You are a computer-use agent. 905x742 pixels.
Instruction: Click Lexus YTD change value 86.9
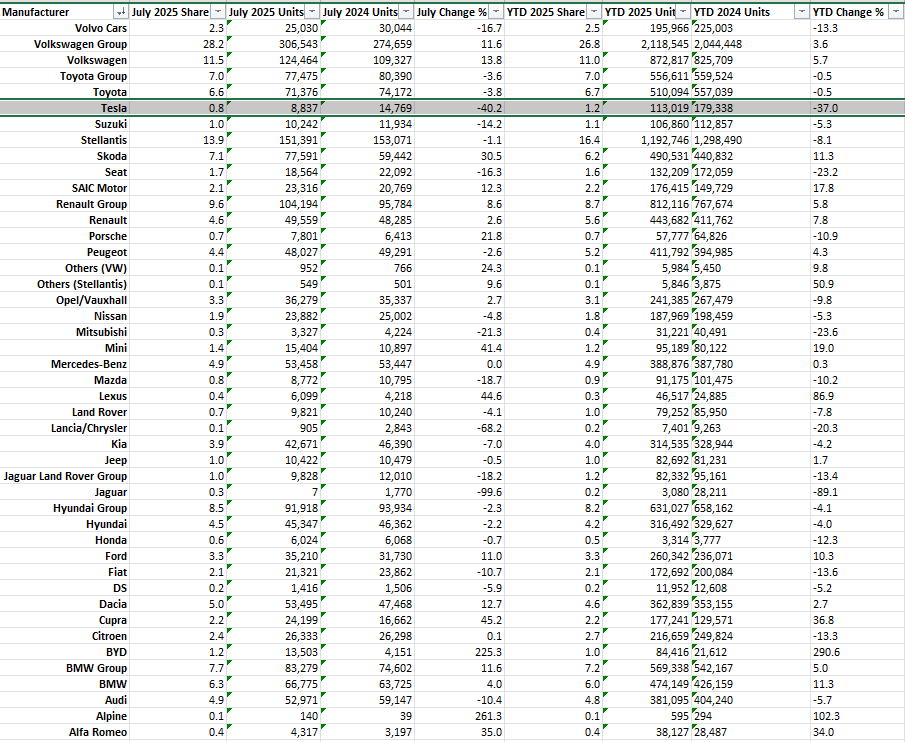click(857, 396)
